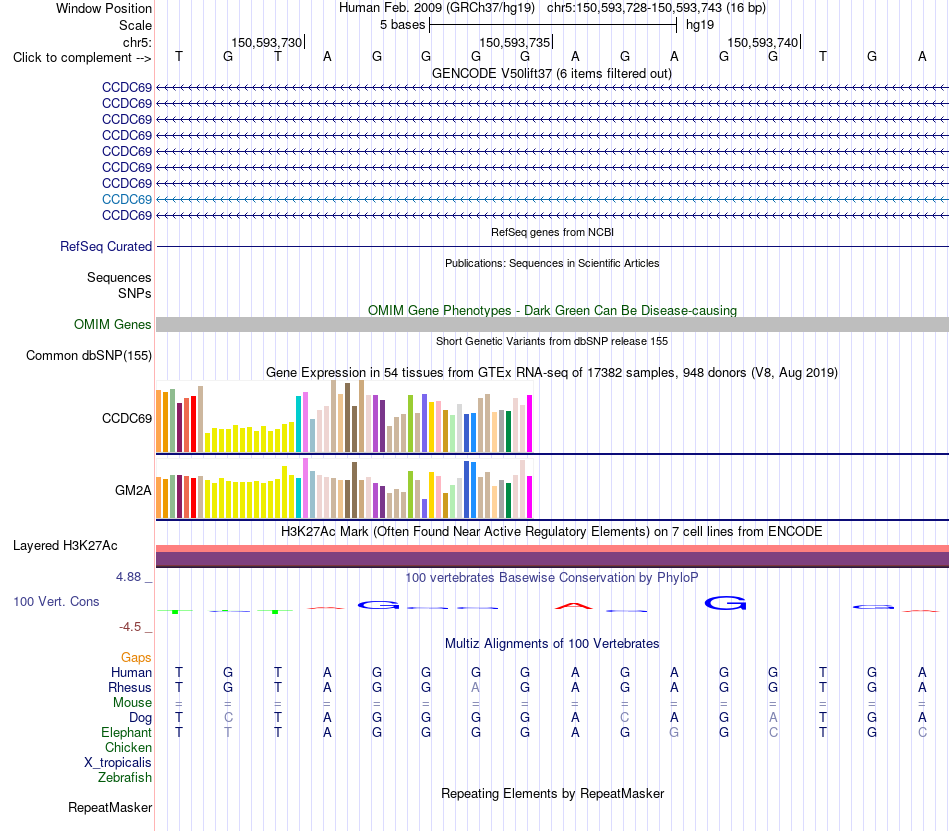
Task: Click the SNPs label under Publications
Action: [135, 293]
